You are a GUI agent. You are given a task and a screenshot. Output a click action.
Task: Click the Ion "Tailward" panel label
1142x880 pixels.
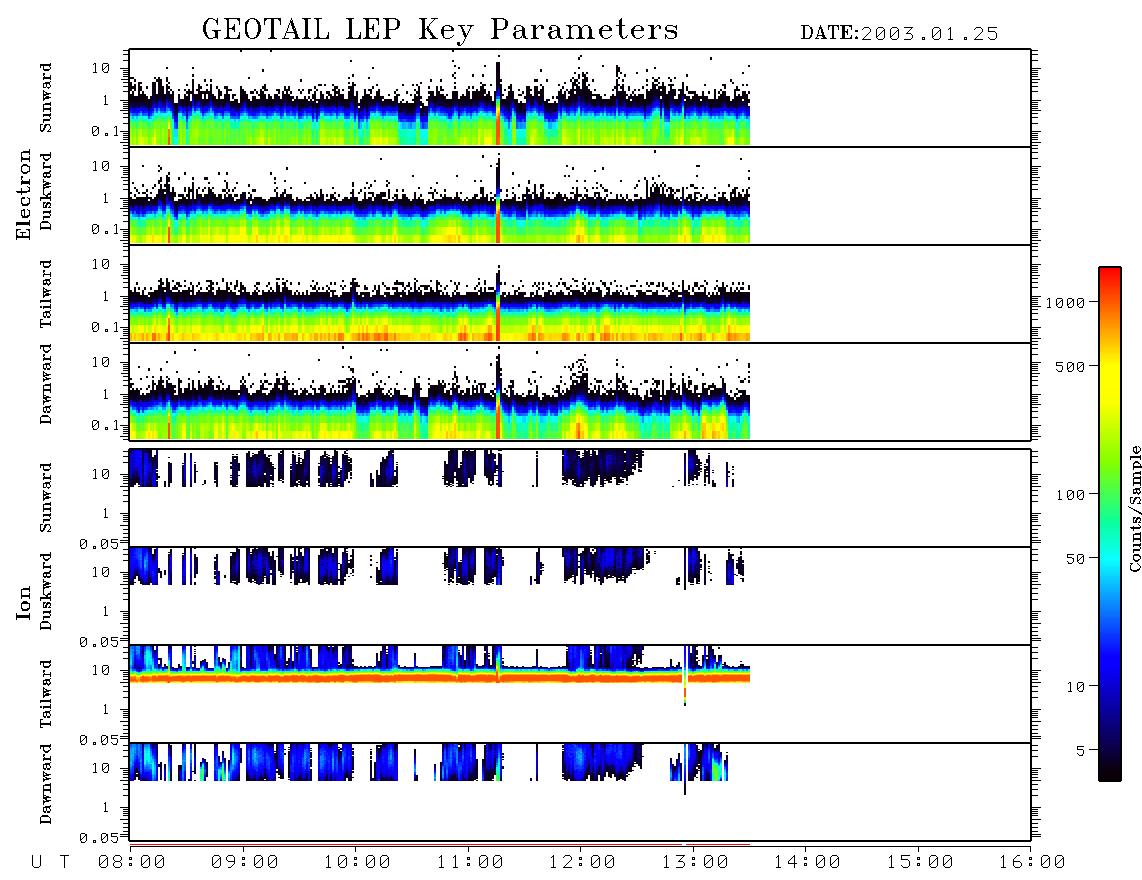(46, 694)
